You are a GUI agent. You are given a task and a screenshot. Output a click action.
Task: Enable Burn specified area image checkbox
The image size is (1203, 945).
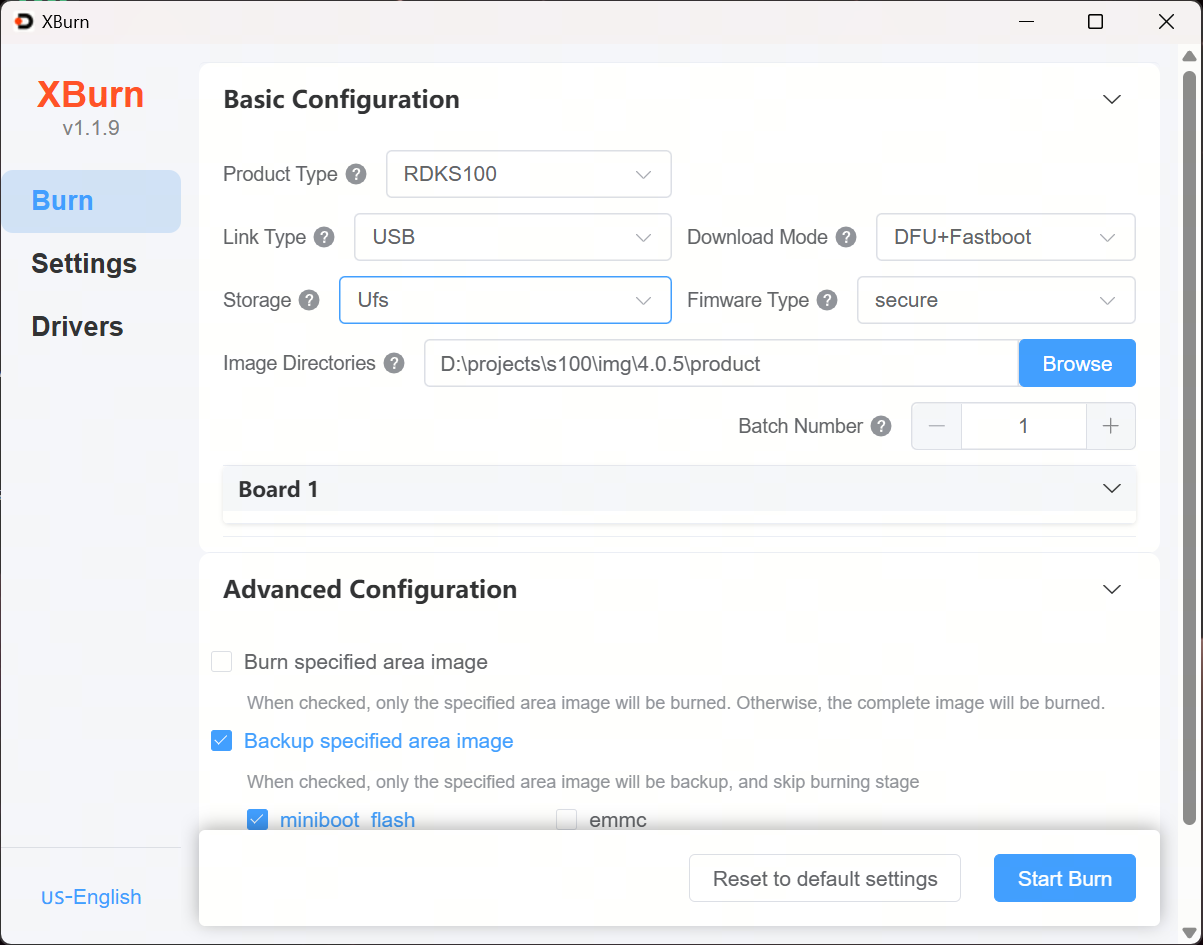pos(222,662)
